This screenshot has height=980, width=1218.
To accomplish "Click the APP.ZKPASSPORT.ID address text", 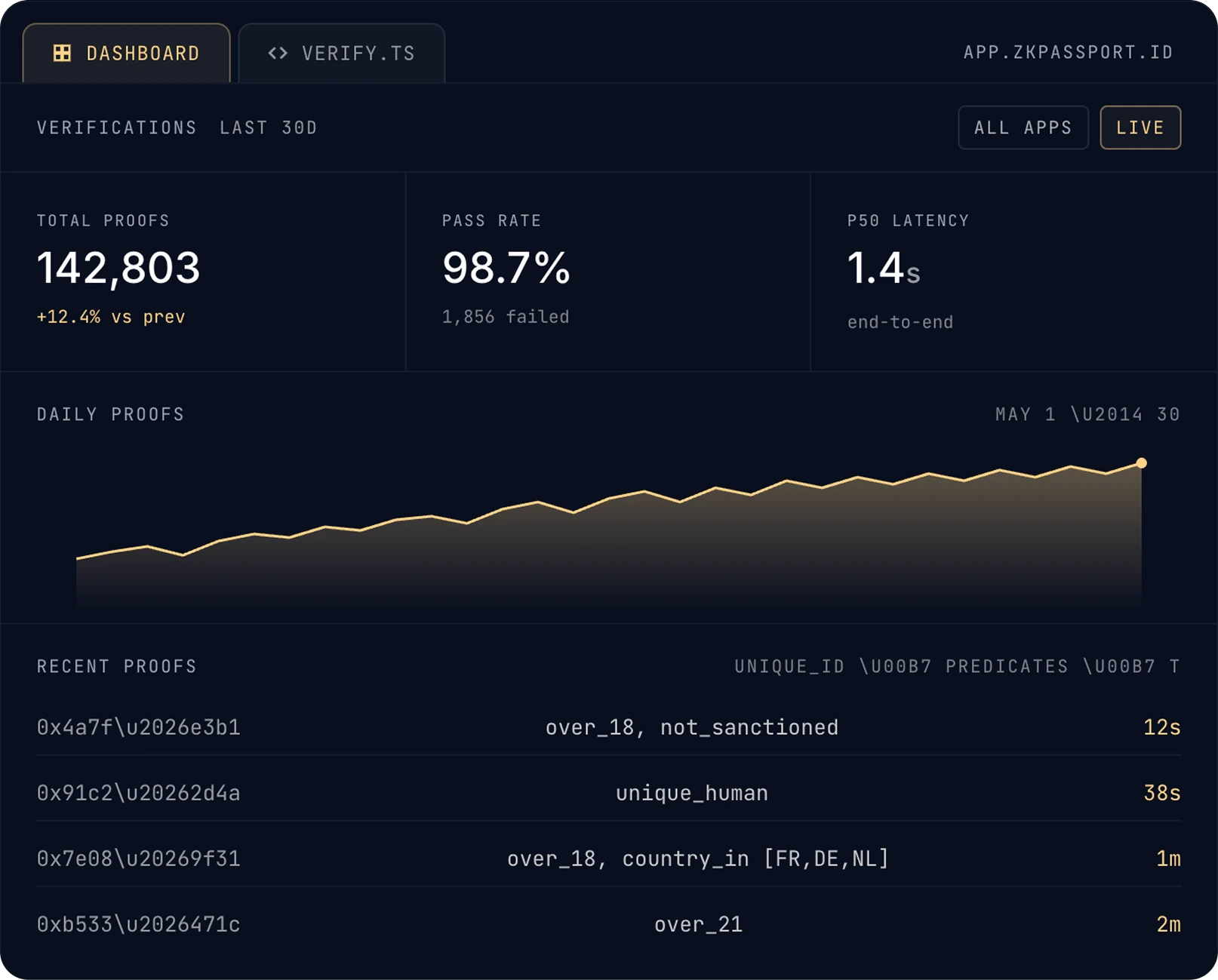I will [x=1068, y=52].
